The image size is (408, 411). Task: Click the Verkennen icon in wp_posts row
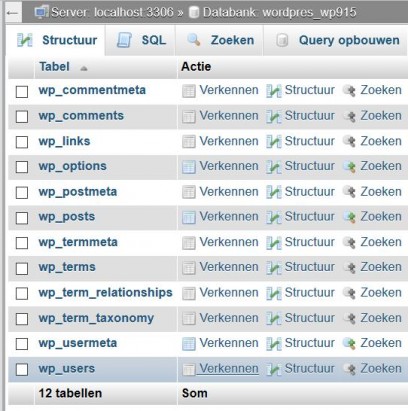tap(189, 217)
